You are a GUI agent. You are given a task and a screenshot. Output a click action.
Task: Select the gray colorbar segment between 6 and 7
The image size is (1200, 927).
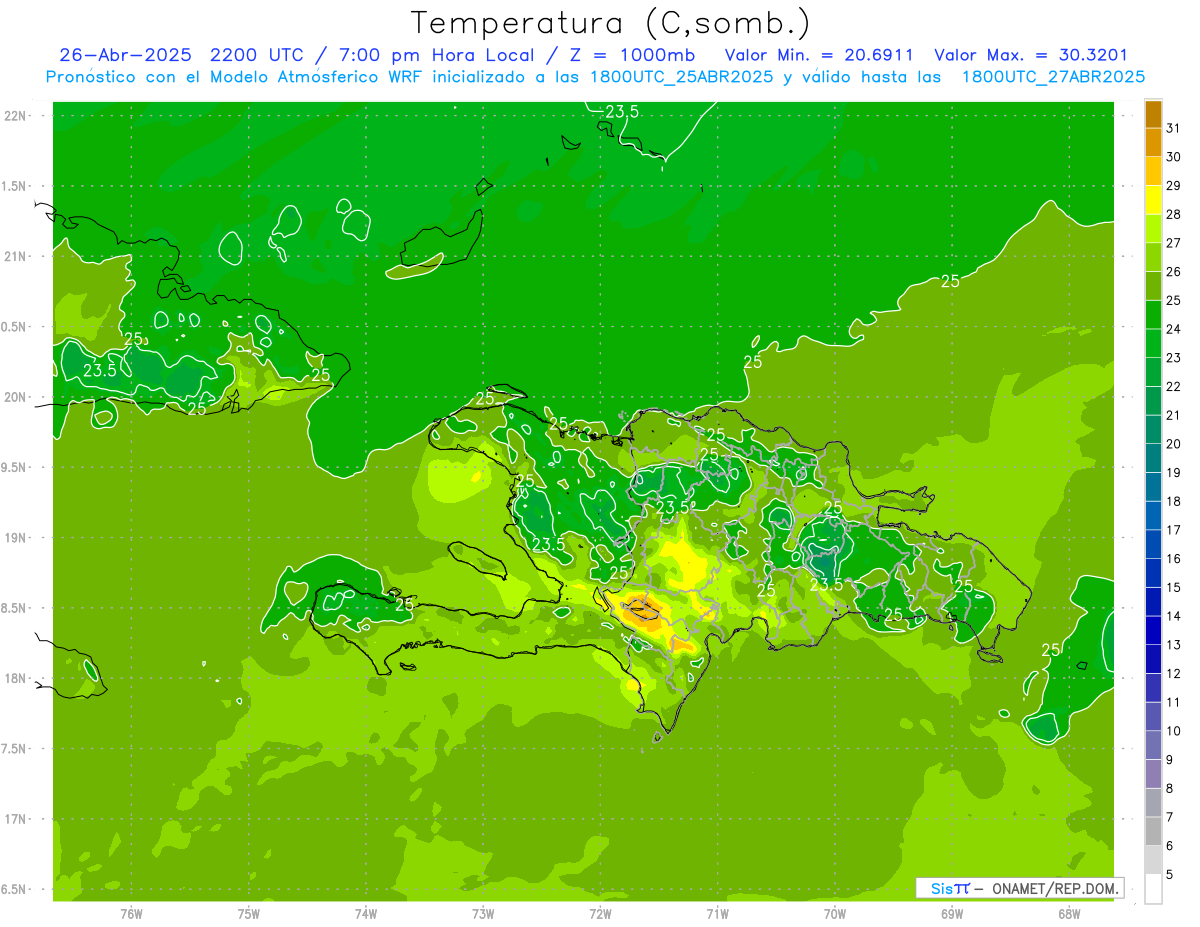coord(1153,831)
